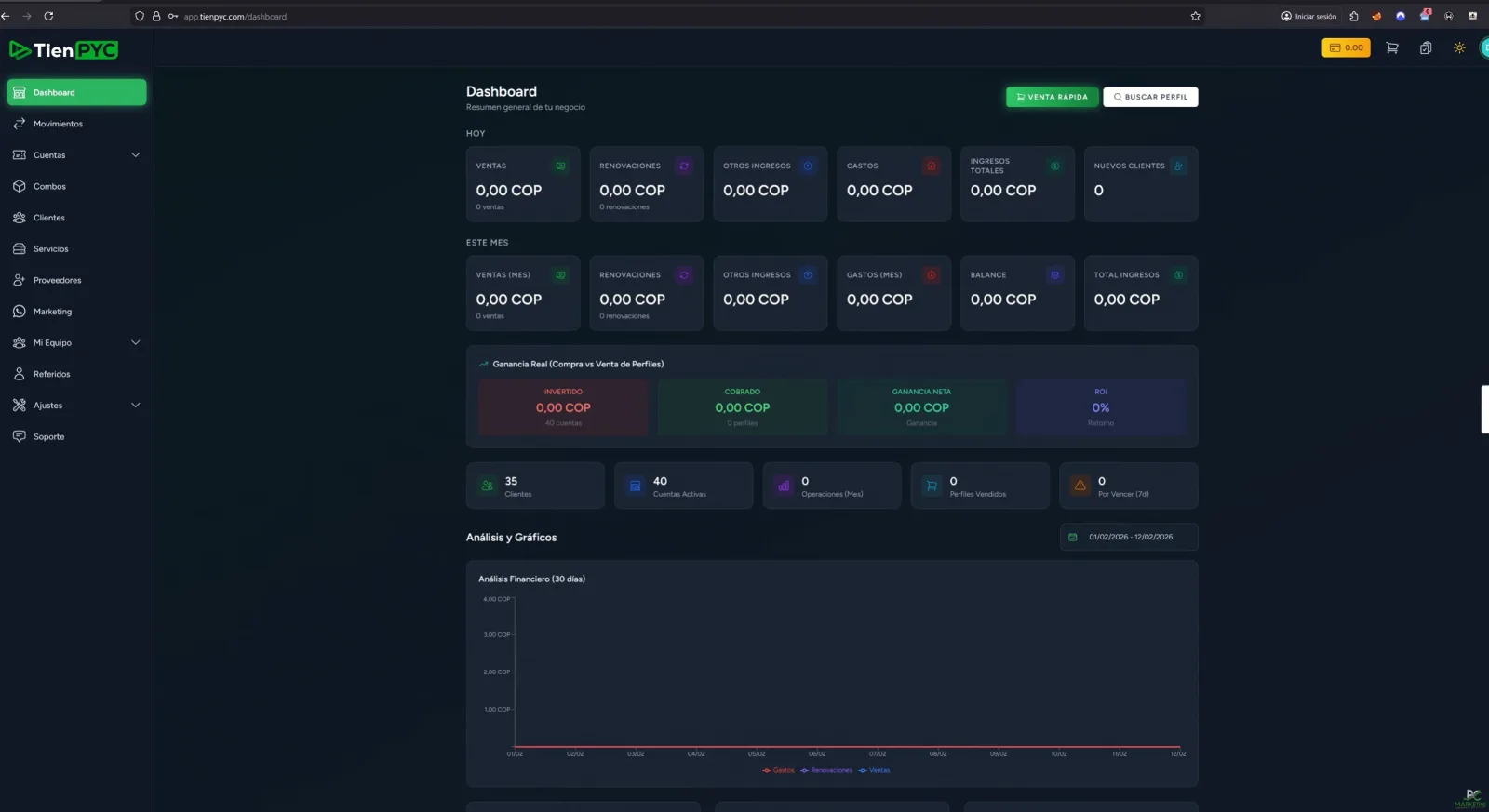Go to Movimientos in the sidebar
Screen dimensions: 1489x812
pyautogui.click(x=76, y=124)
